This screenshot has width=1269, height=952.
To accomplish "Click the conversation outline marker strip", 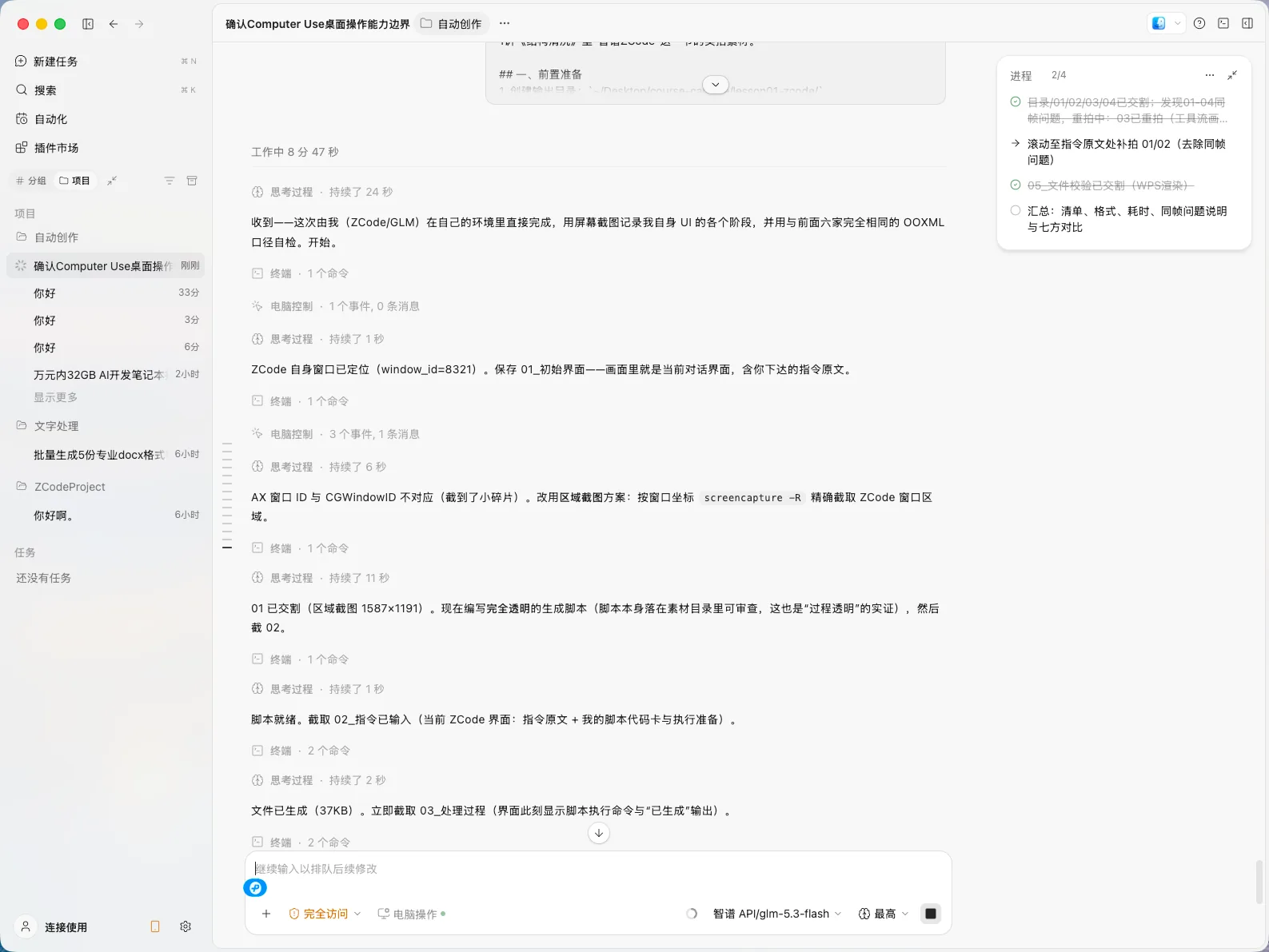I will point(227,496).
